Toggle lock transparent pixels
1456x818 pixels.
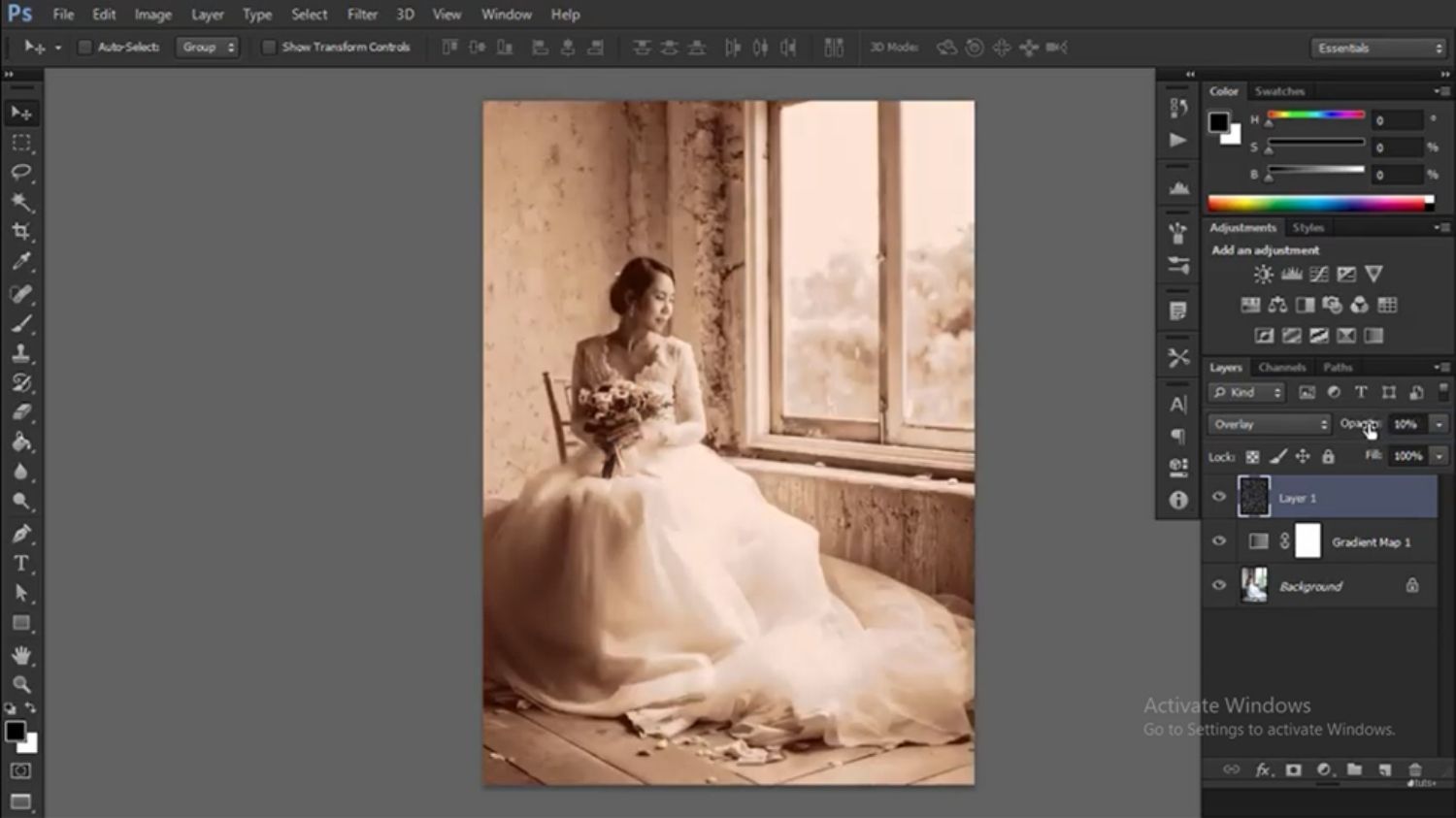point(1252,456)
